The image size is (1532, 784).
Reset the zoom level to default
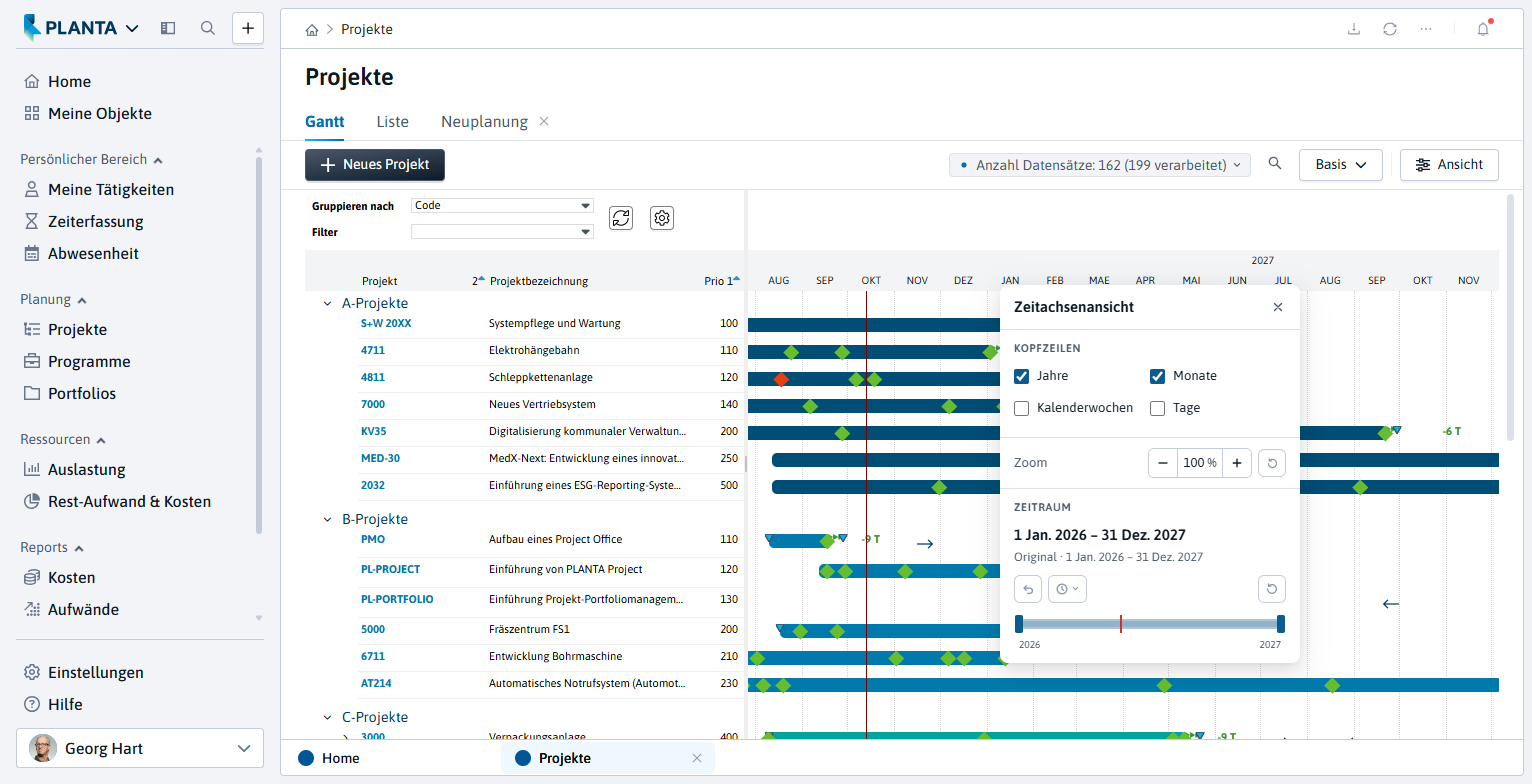coord(1271,463)
